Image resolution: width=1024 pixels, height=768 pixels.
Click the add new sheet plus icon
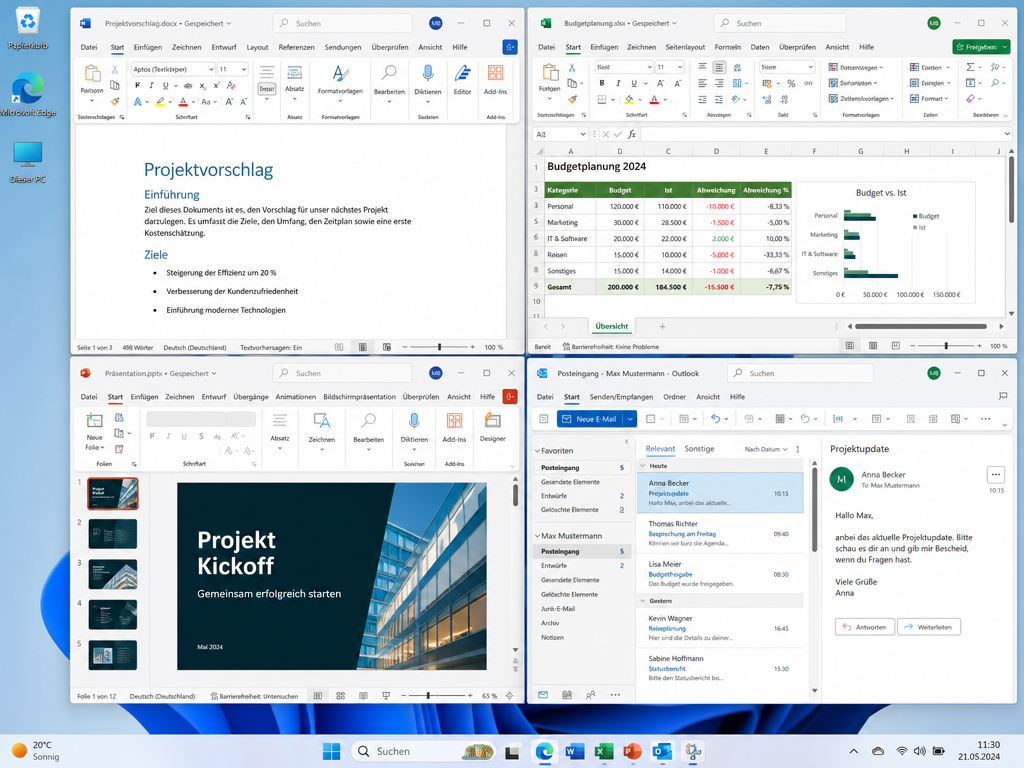click(662, 326)
